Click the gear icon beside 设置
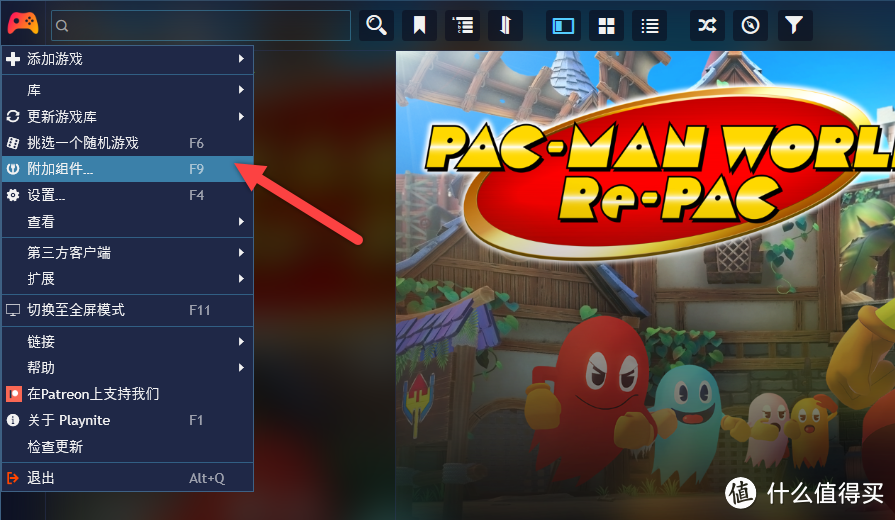The width and height of the screenshot is (895, 520). click(13, 195)
